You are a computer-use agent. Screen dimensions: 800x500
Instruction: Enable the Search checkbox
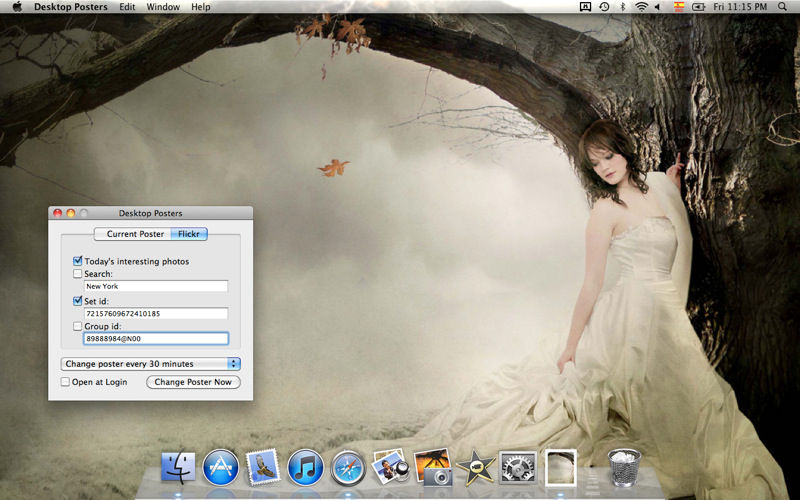tap(78, 274)
